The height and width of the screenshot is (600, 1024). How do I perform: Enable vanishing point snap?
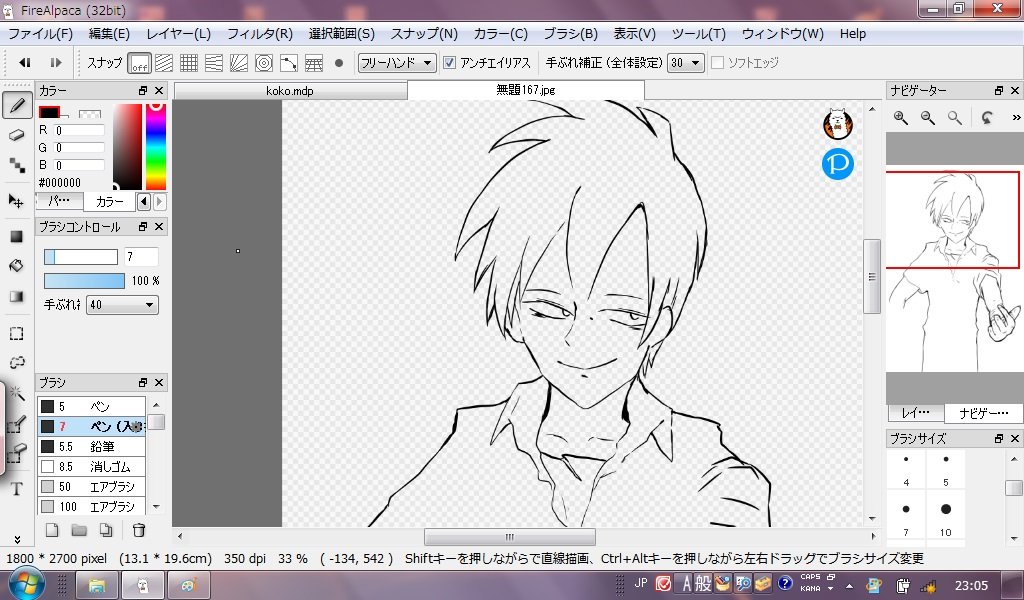tap(214, 63)
